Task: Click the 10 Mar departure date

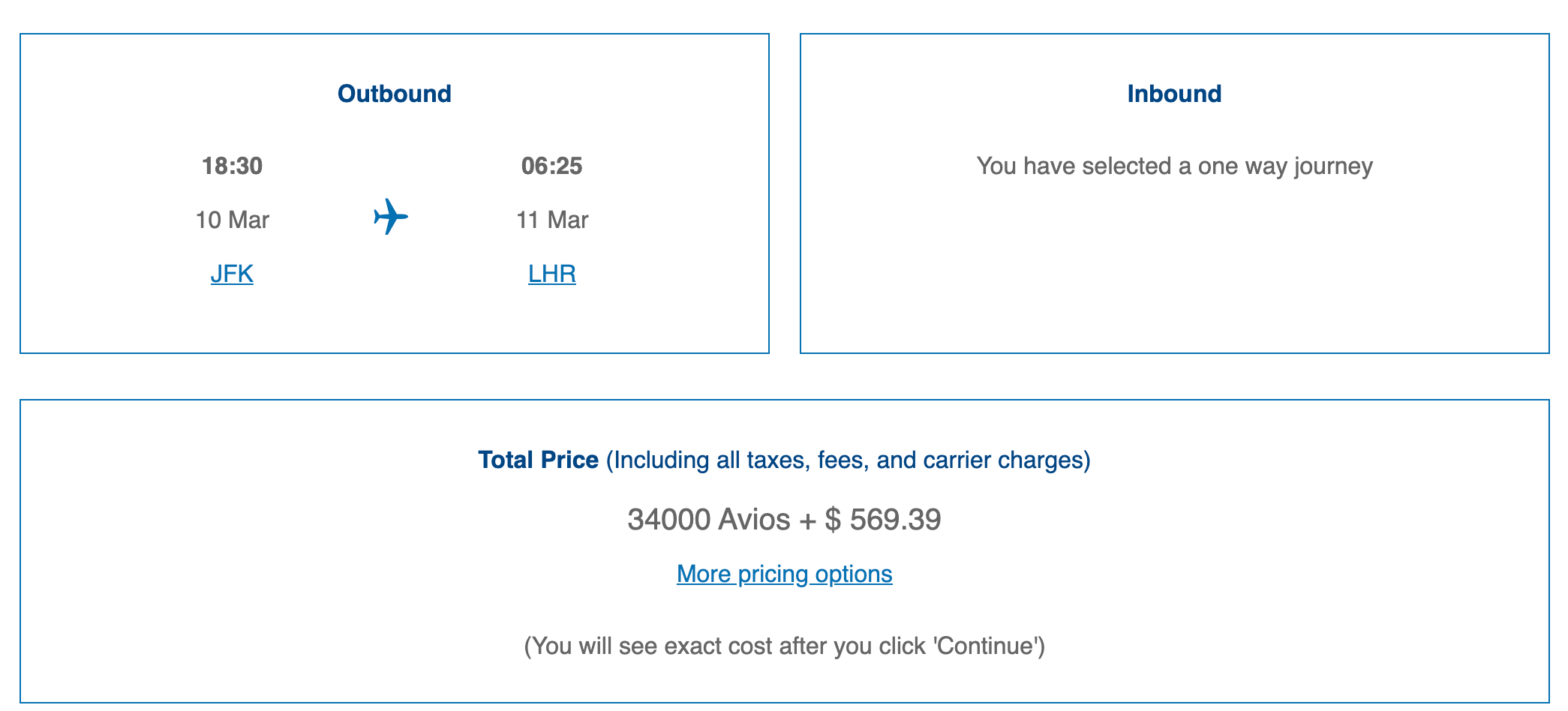Action: pyautogui.click(x=232, y=220)
